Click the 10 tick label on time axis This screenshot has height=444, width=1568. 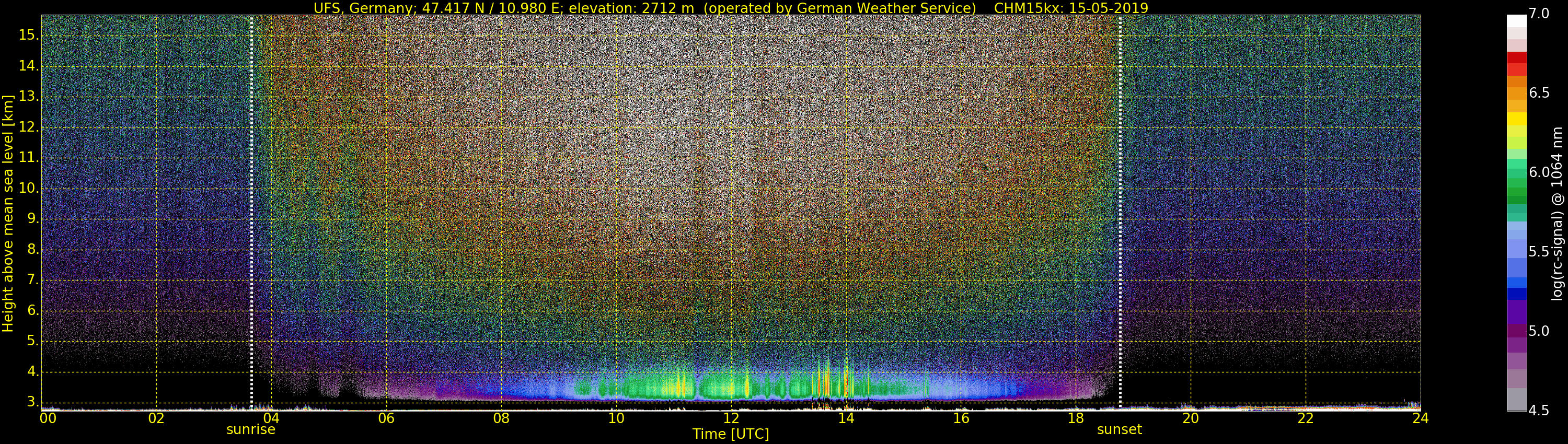pyautogui.click(x=616, y=418)
